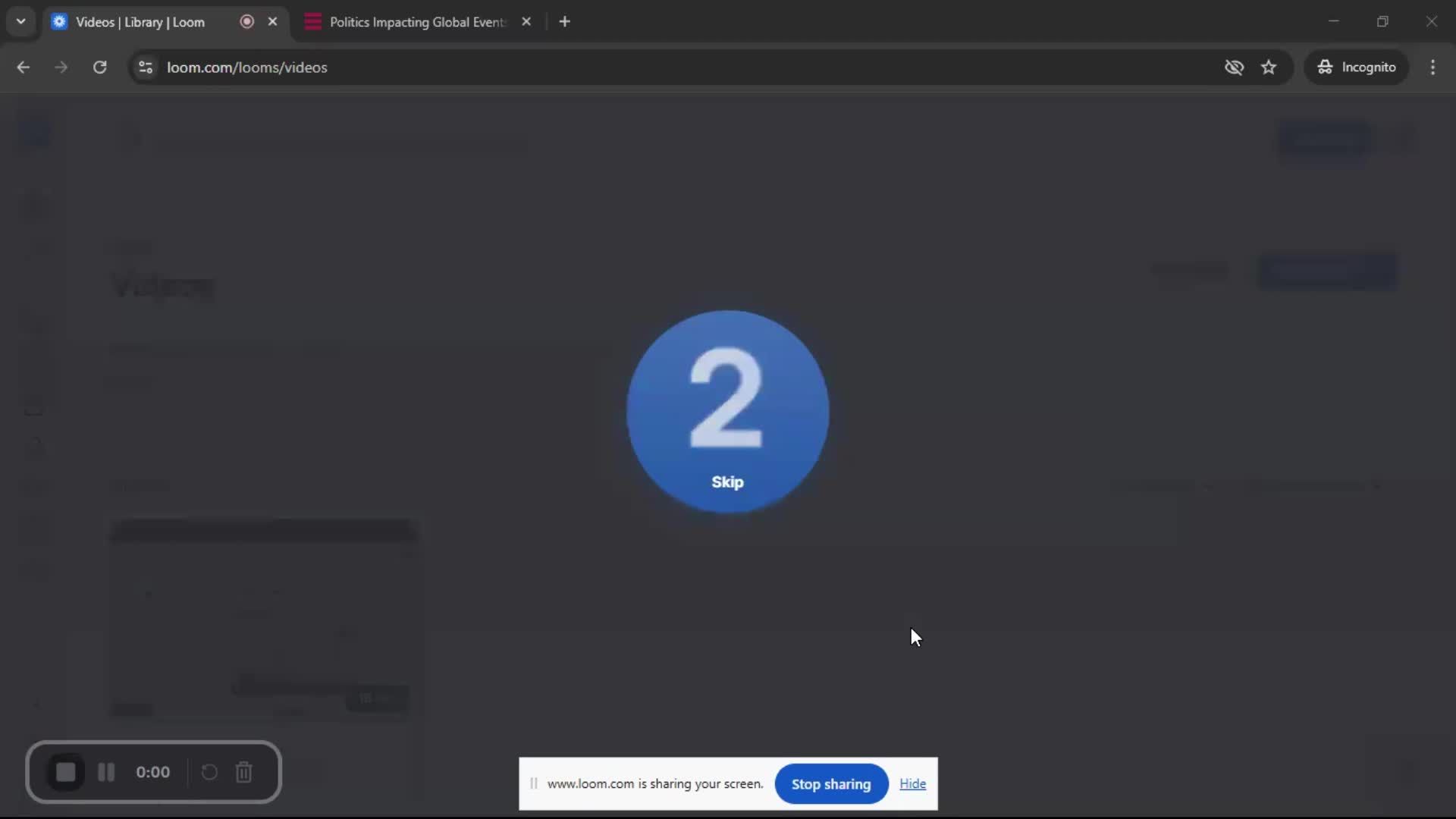Open a new browser tab
1456x819 pixels.
[565, 21]
